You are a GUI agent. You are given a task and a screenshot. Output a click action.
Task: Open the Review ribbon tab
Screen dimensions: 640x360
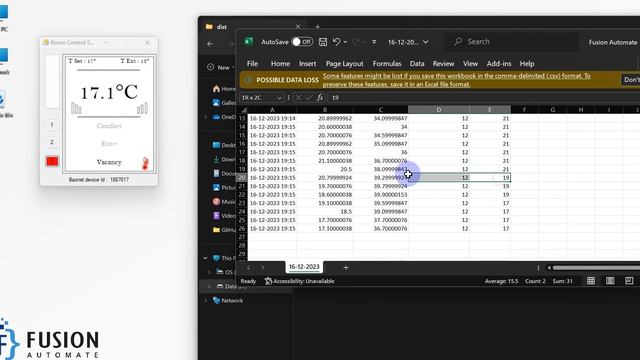point(443,64)
